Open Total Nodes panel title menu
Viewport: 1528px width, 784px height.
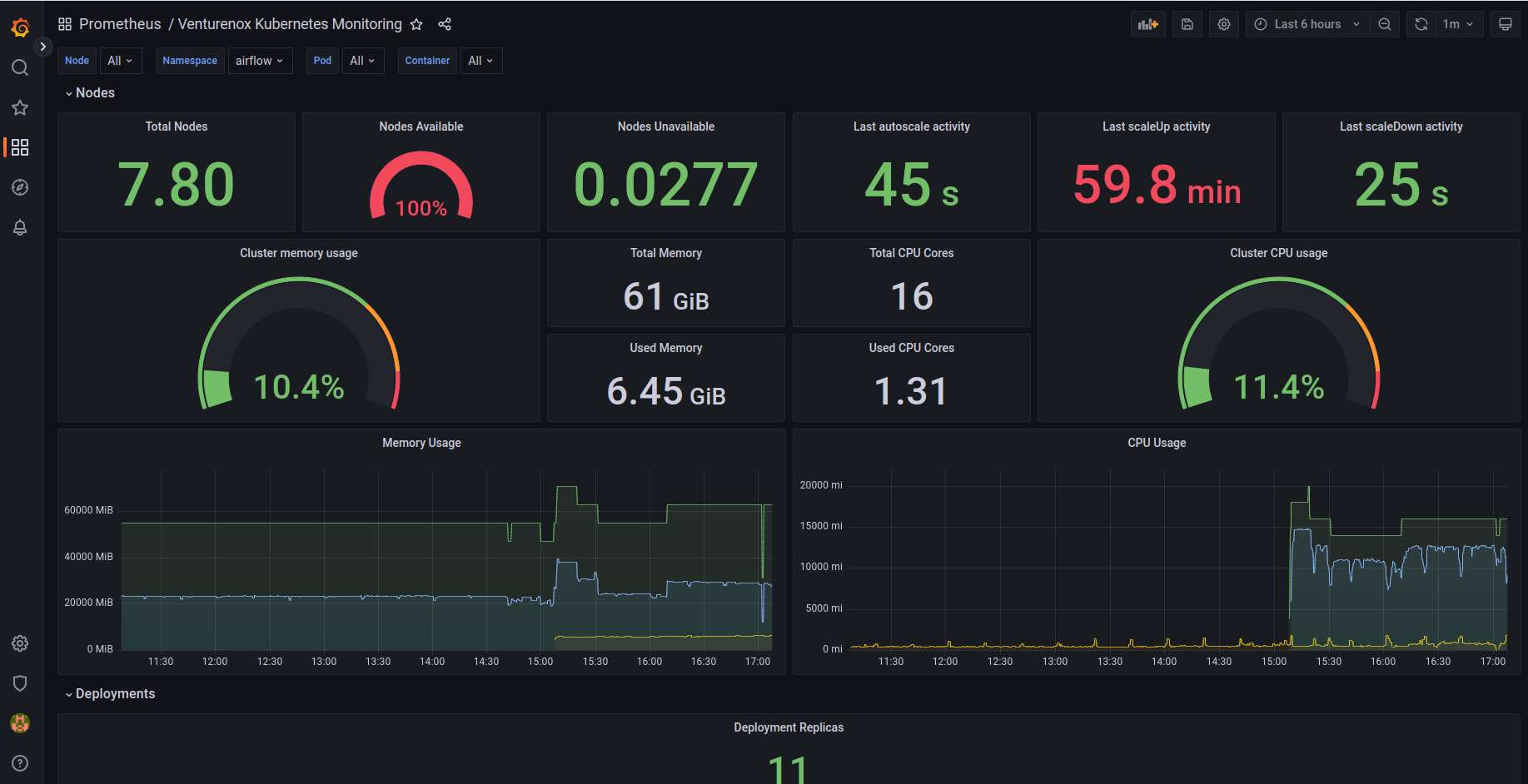[x=177, y=127]
